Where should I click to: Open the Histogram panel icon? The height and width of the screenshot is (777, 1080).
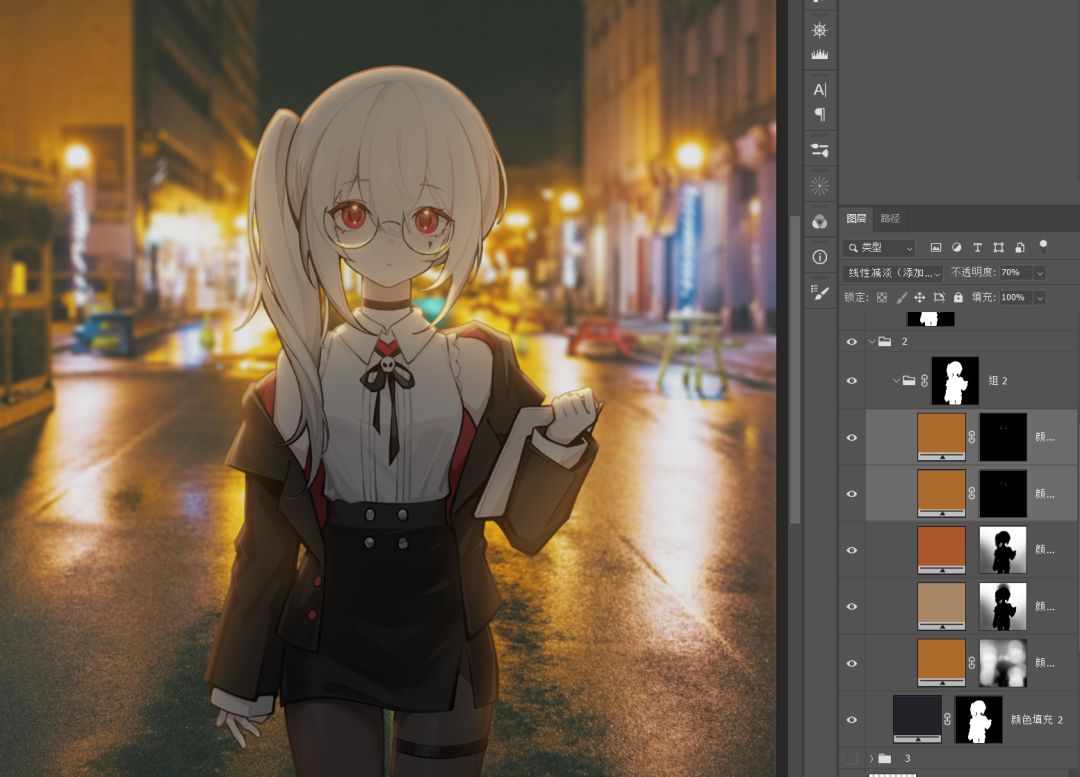tap(820, 54)
